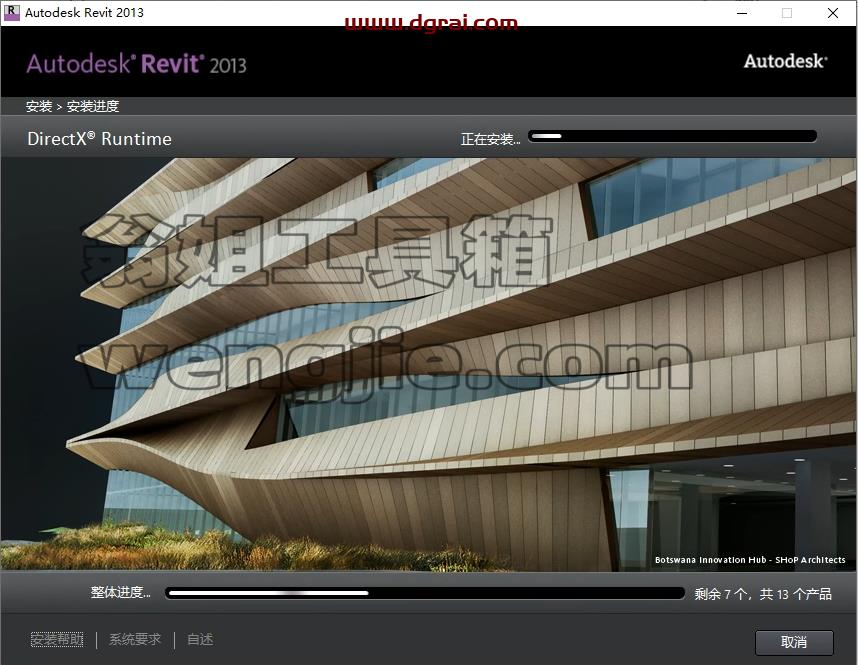Click the DirectX Runtime install progress bar
The image size is (858, 665).
tap(673, 136)
